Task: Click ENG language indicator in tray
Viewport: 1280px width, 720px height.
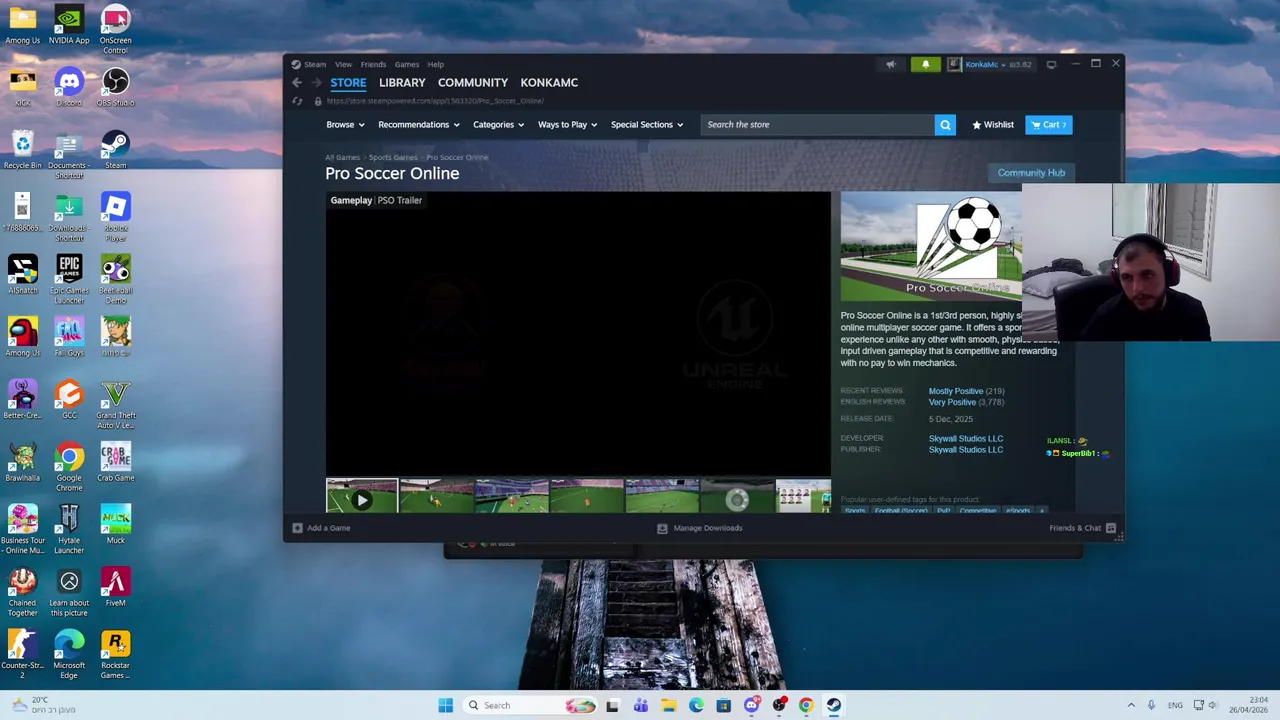Action: pos(1175,705)
